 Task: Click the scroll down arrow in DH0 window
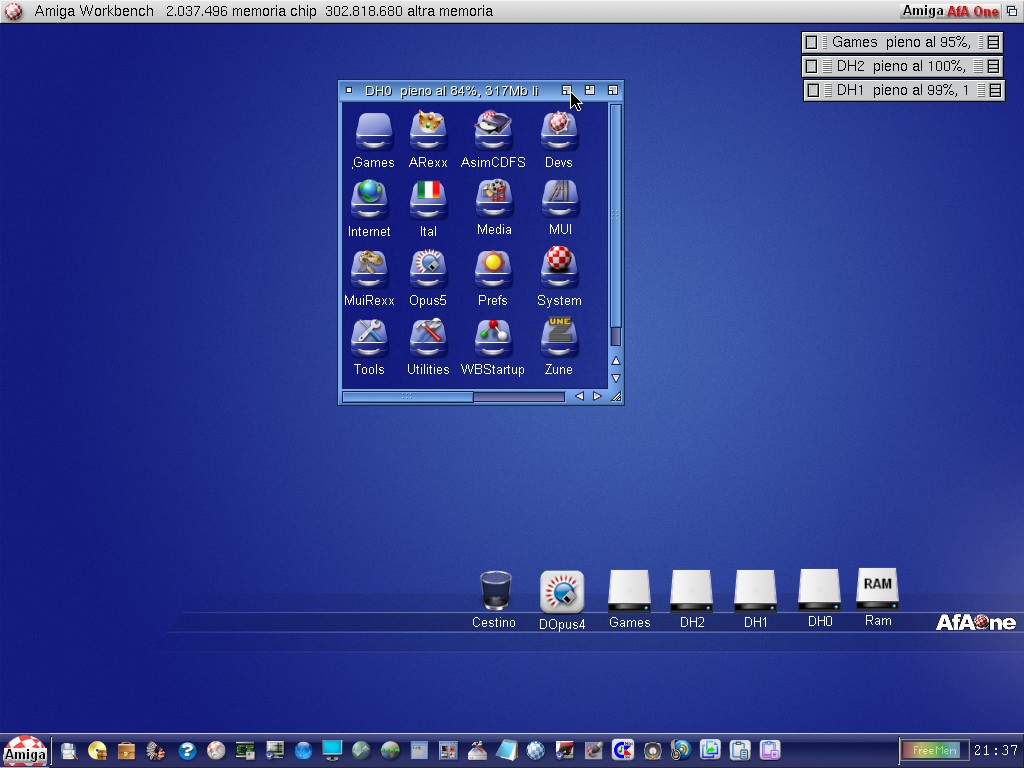click(616, 378)
